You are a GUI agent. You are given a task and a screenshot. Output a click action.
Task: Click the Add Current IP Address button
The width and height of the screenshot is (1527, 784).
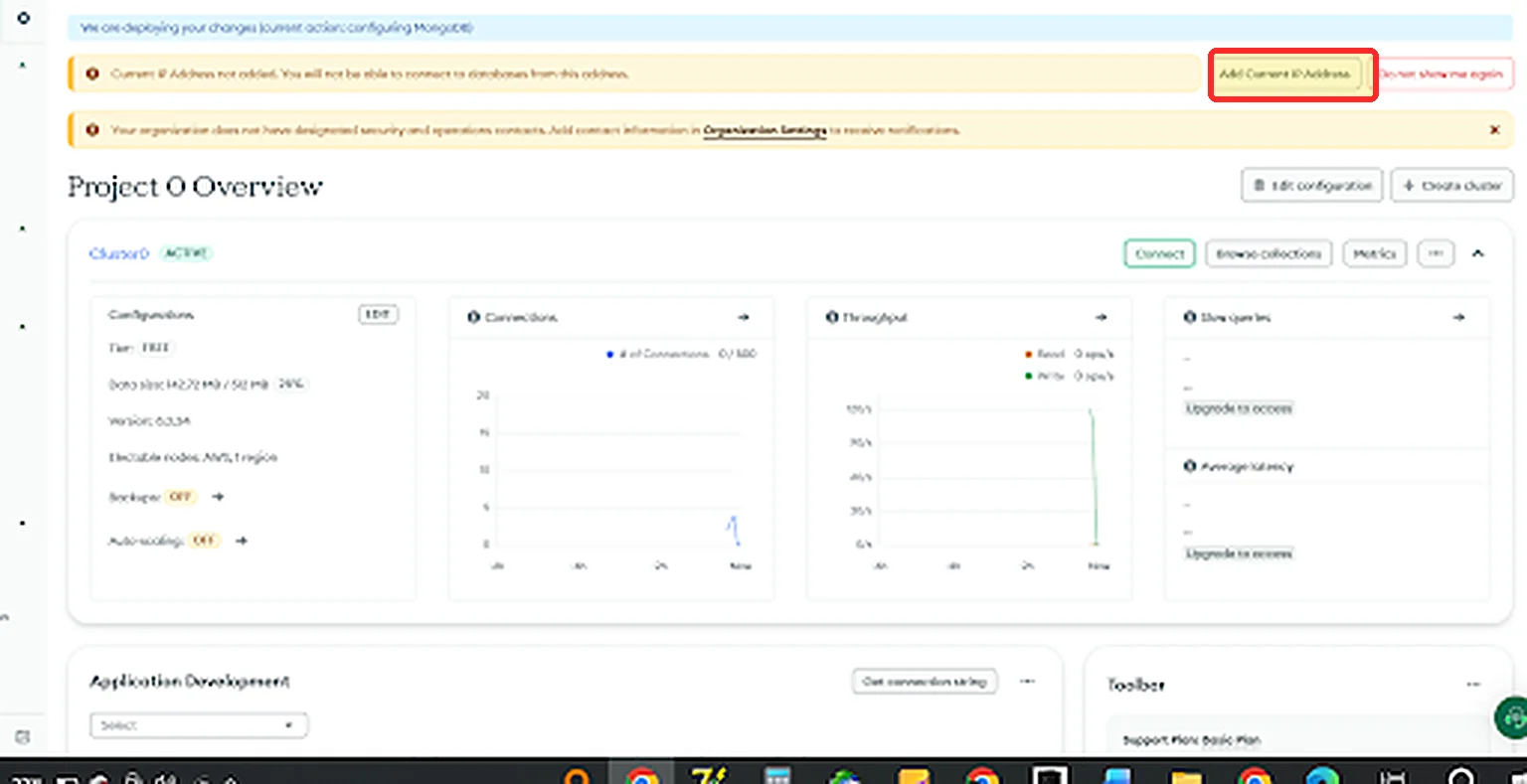(x=1285, y=74)
